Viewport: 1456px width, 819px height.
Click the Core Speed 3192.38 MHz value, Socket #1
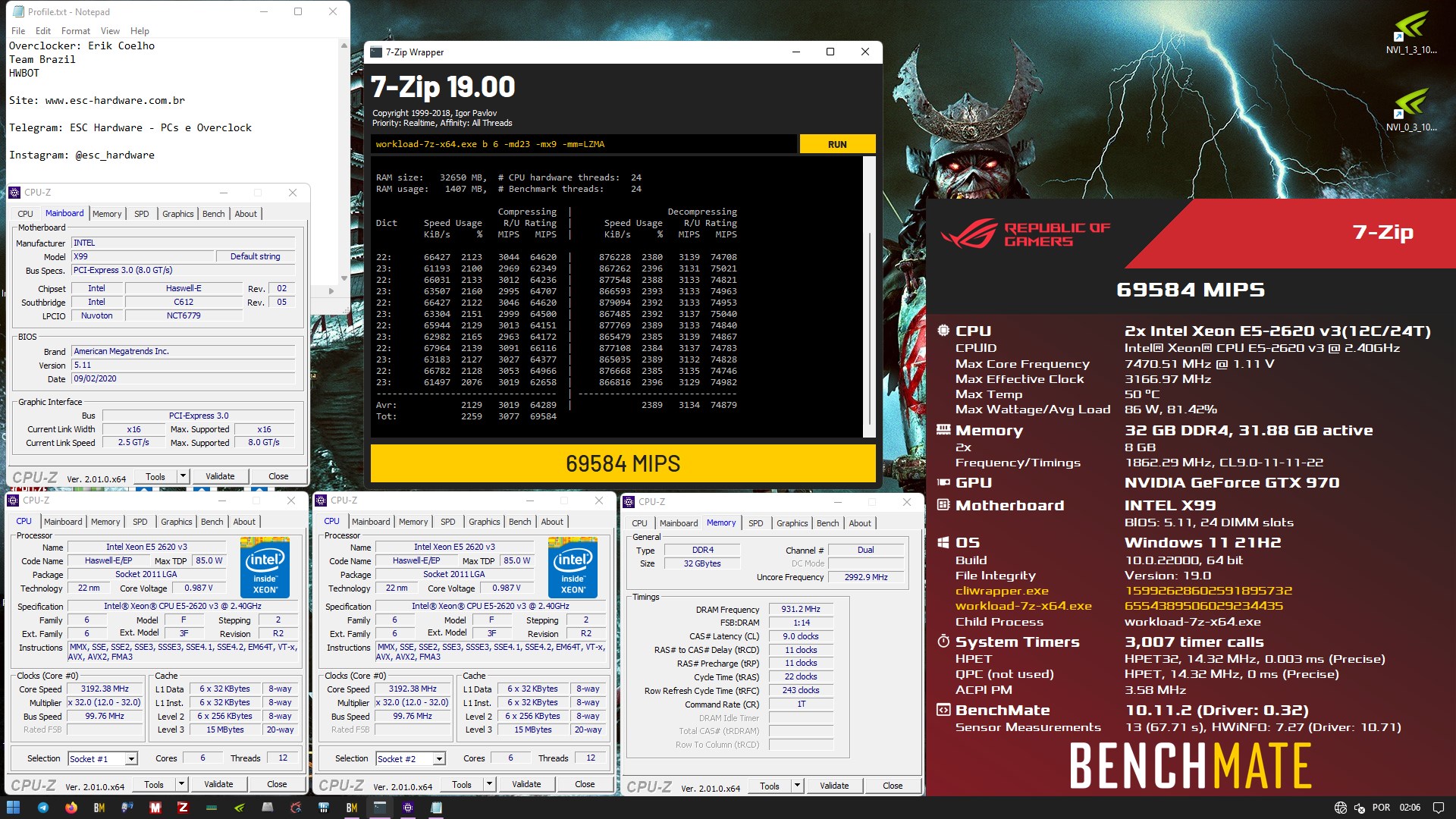[105, 689]
